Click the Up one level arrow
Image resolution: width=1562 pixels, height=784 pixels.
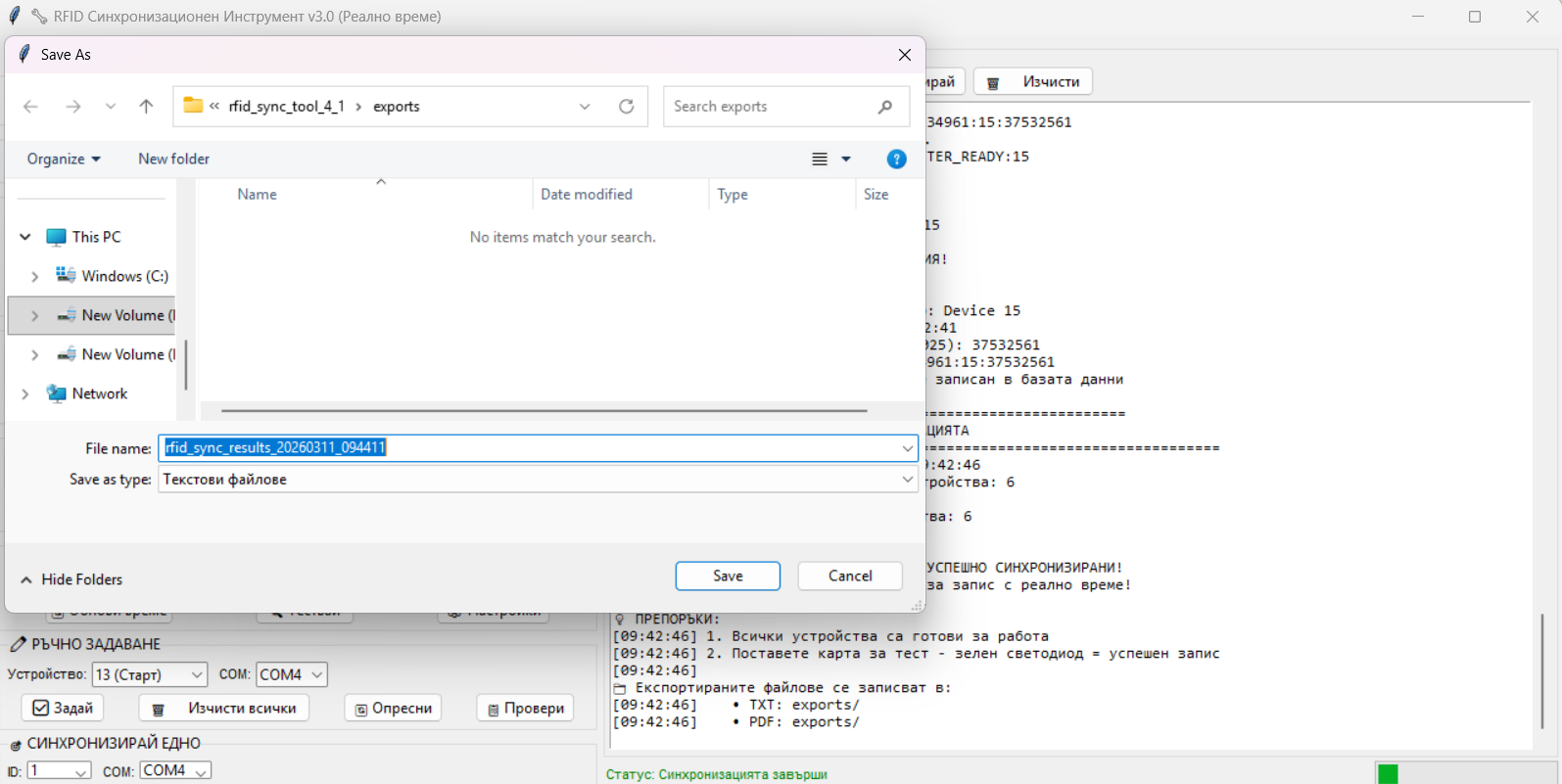tap(146, 107)
